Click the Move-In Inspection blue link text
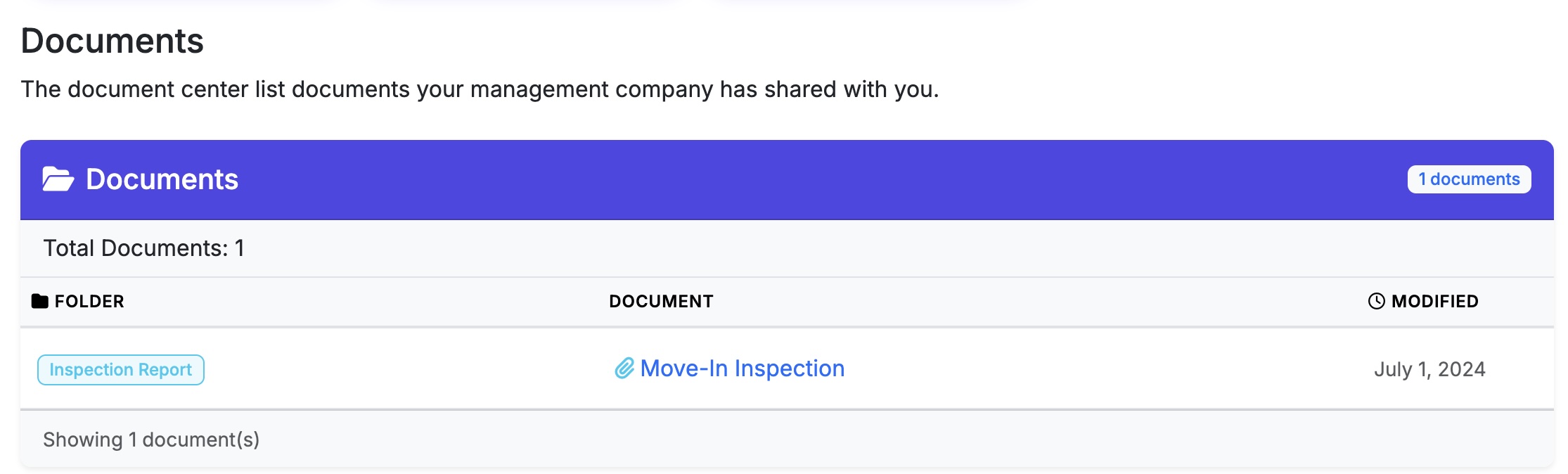1568x474 pixels. tap(743, 368)
